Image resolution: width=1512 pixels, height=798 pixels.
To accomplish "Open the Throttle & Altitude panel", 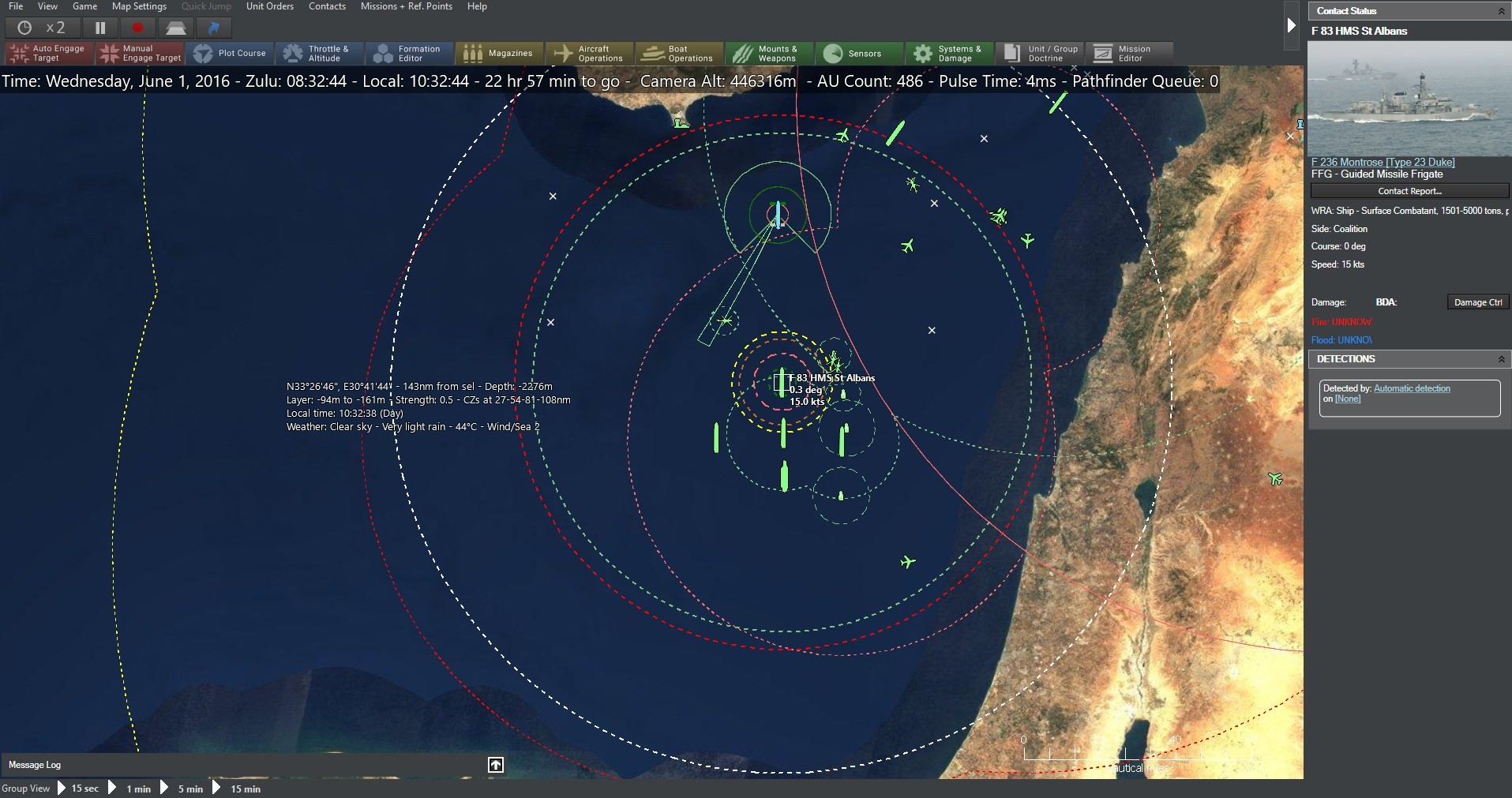I will pos(319,53).
